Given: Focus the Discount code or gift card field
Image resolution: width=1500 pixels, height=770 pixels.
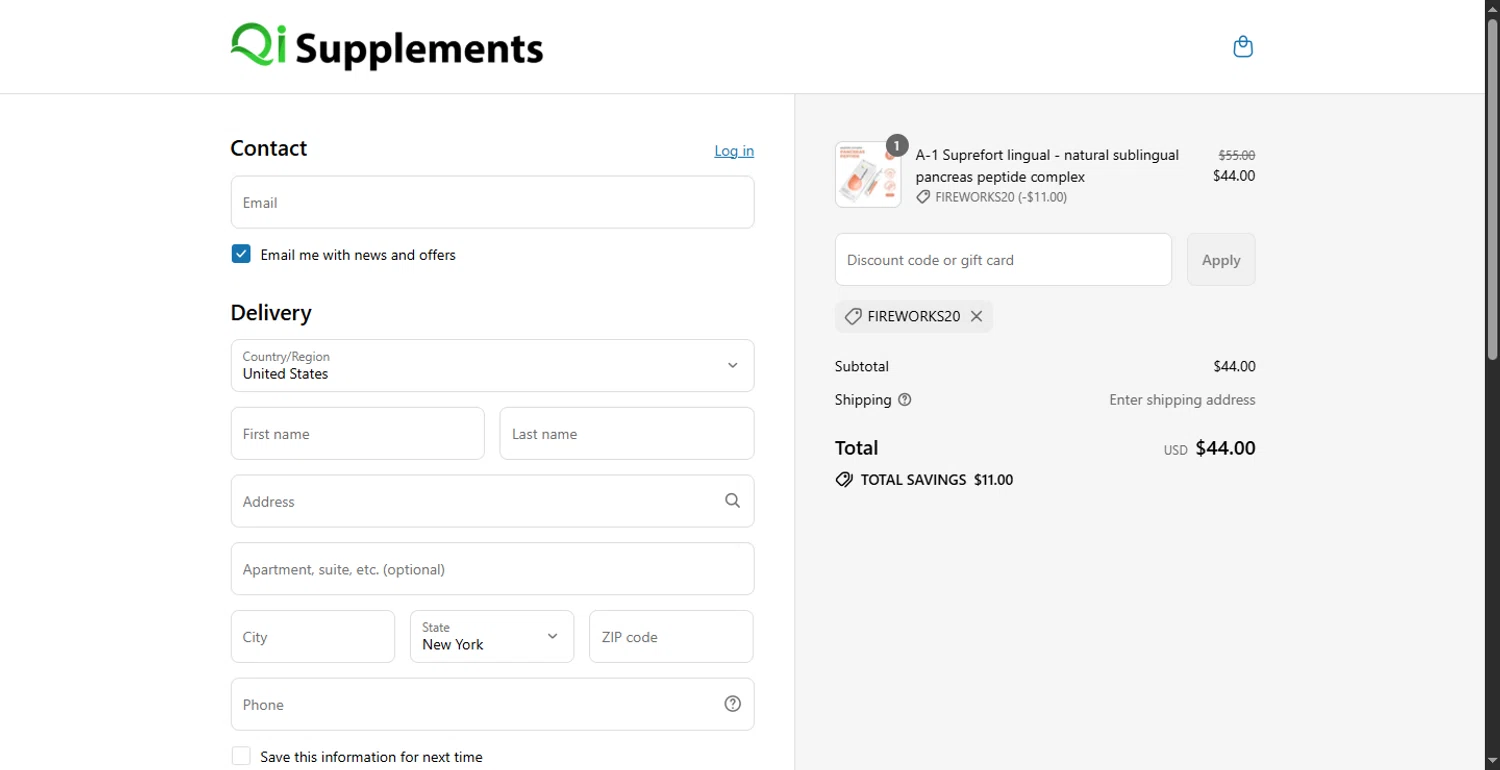Looking at the screenshot, I should 1003,260.
